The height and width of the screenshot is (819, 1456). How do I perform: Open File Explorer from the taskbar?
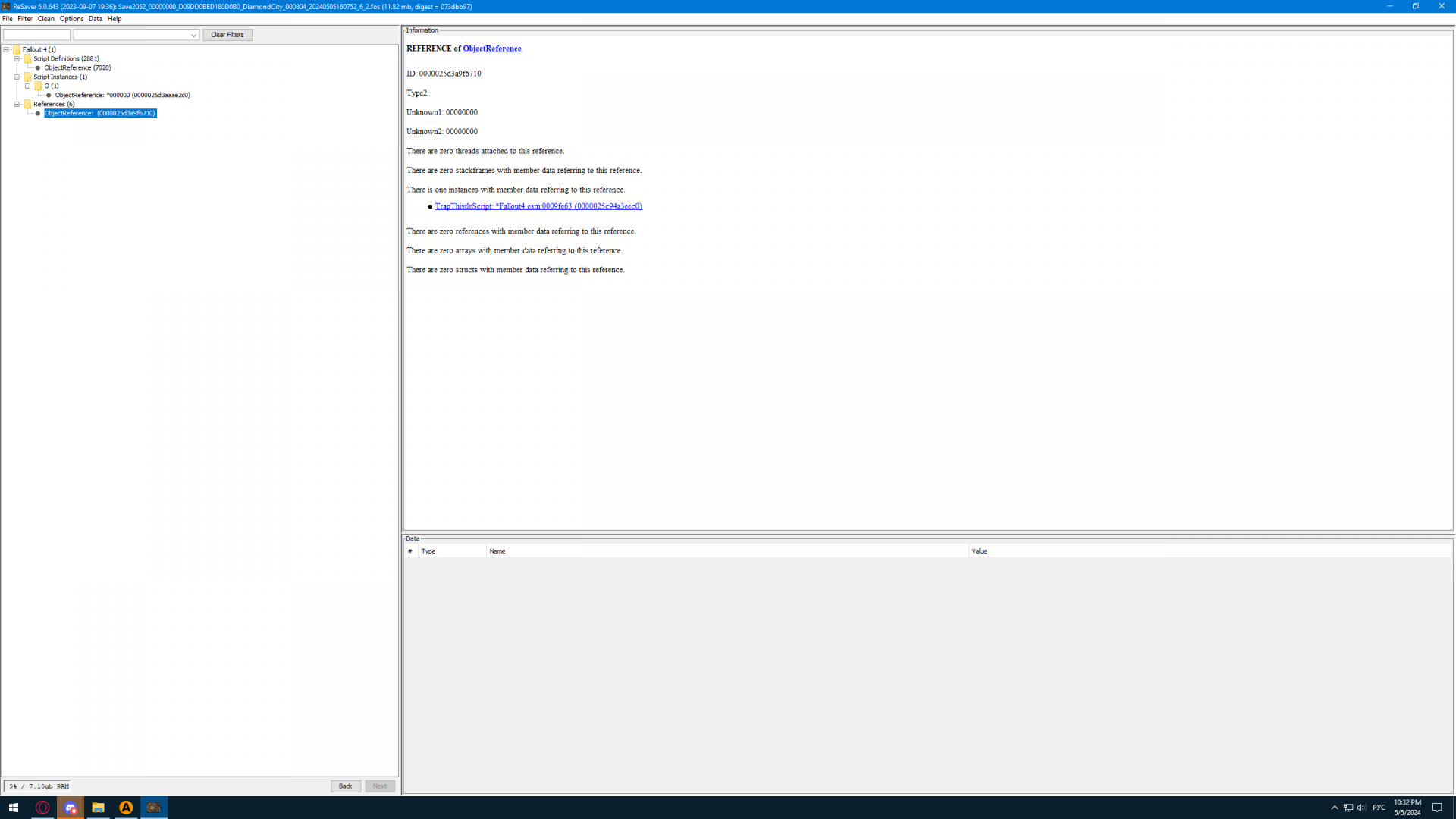point(98,808)
